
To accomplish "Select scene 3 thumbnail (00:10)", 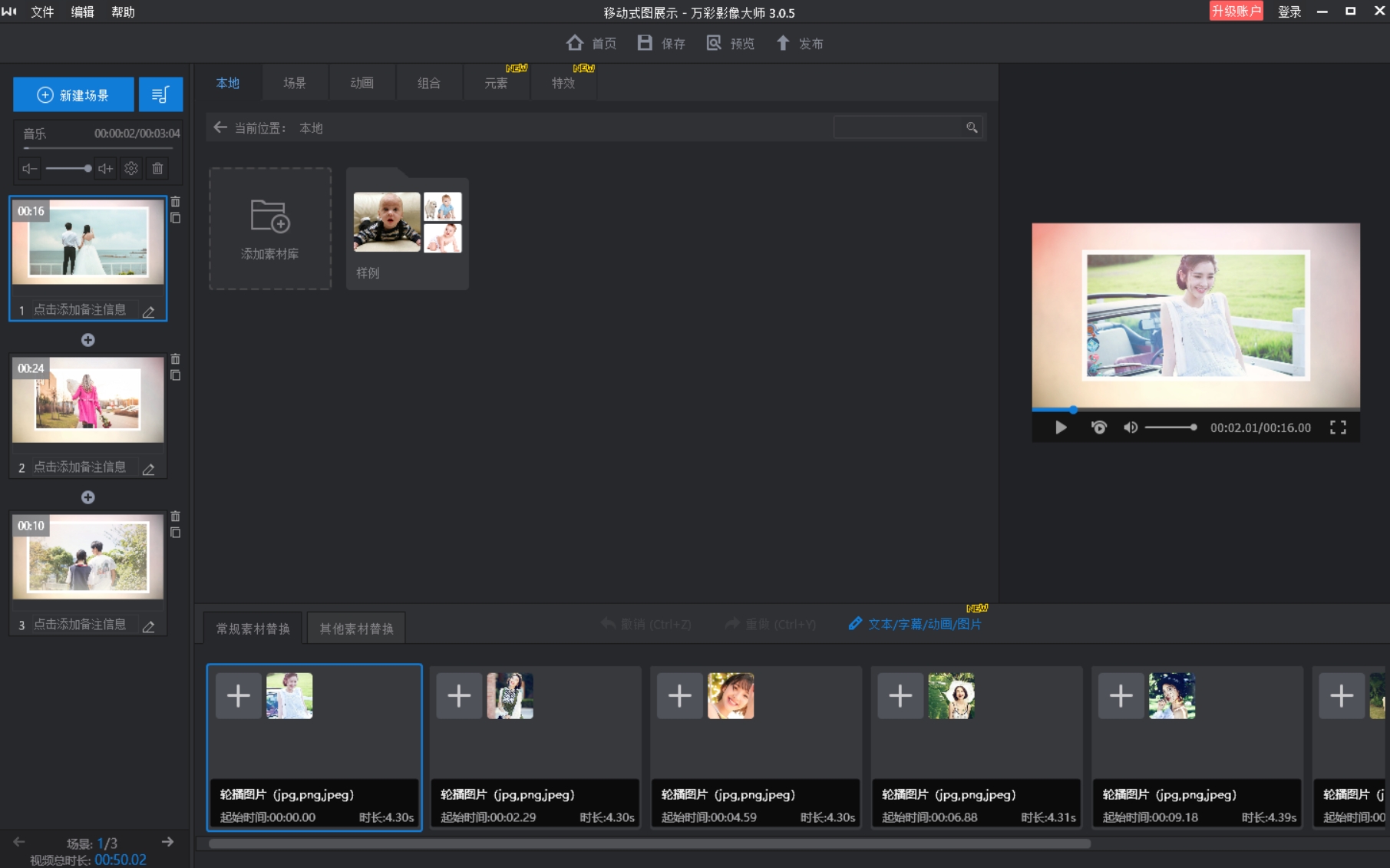I will tap(88, 556).
